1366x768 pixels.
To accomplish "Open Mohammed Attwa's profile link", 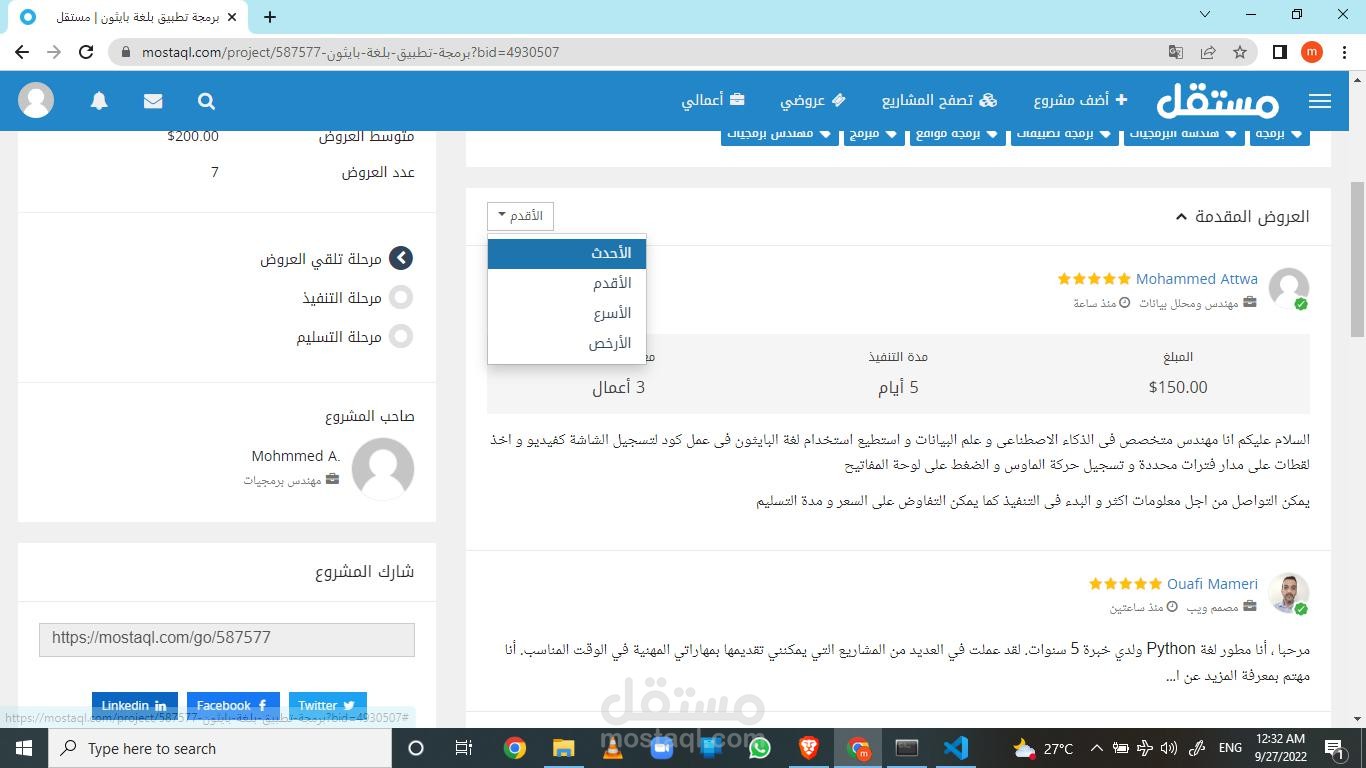I will [1196, 279].
